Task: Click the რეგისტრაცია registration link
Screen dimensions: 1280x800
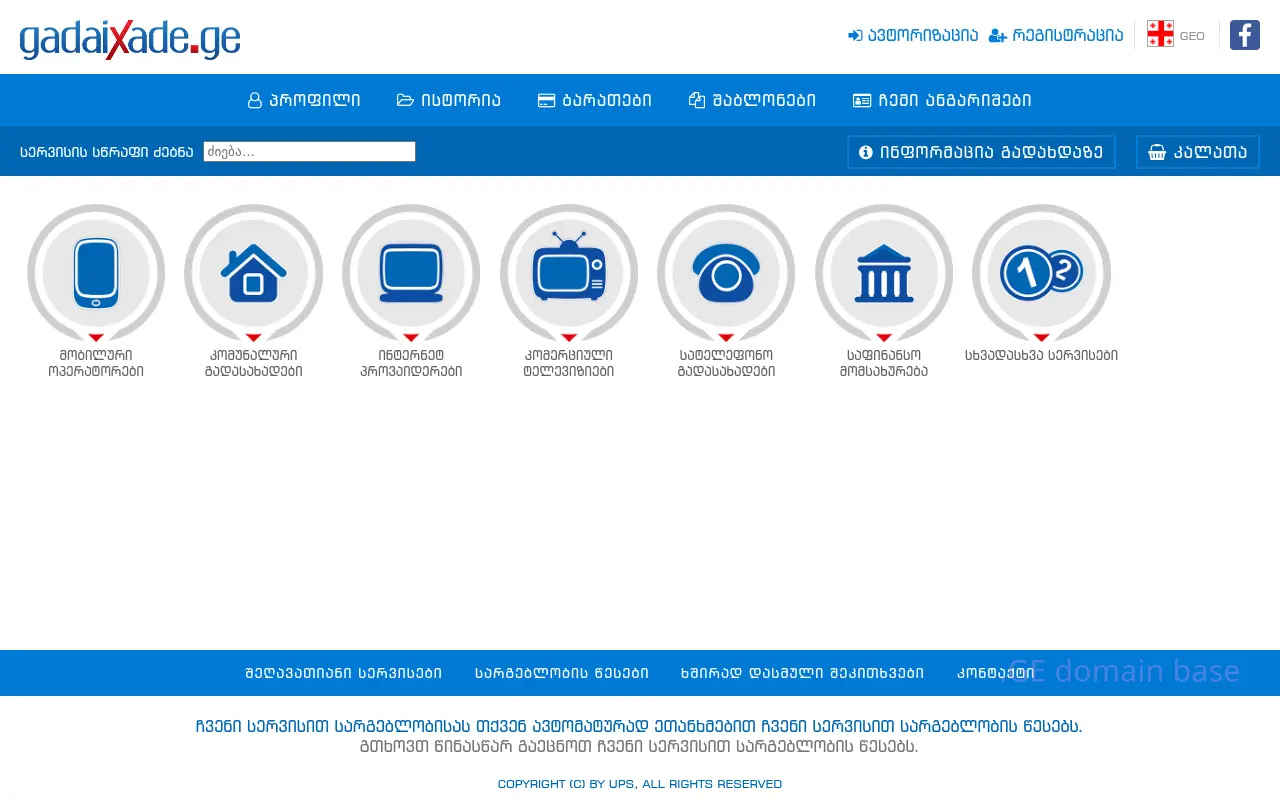Action: (x=1056, y=35)
